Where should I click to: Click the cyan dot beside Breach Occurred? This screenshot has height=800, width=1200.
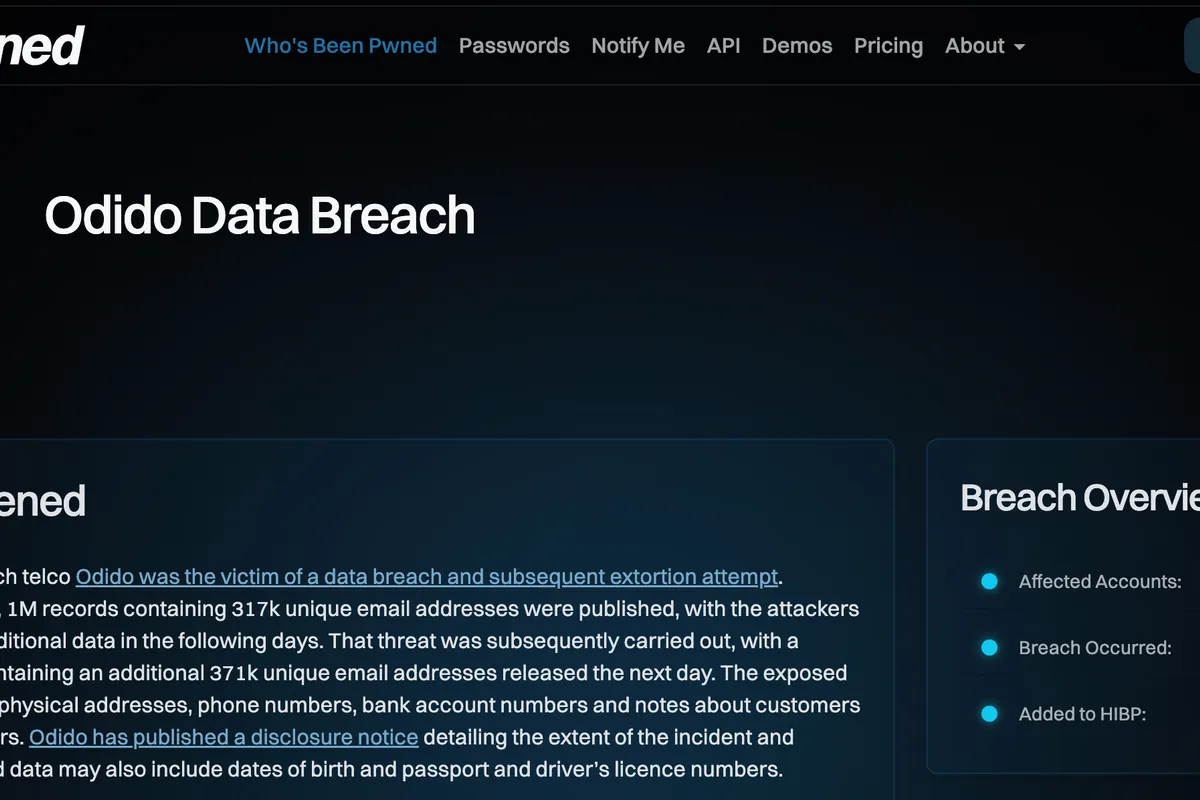point(989,648)
